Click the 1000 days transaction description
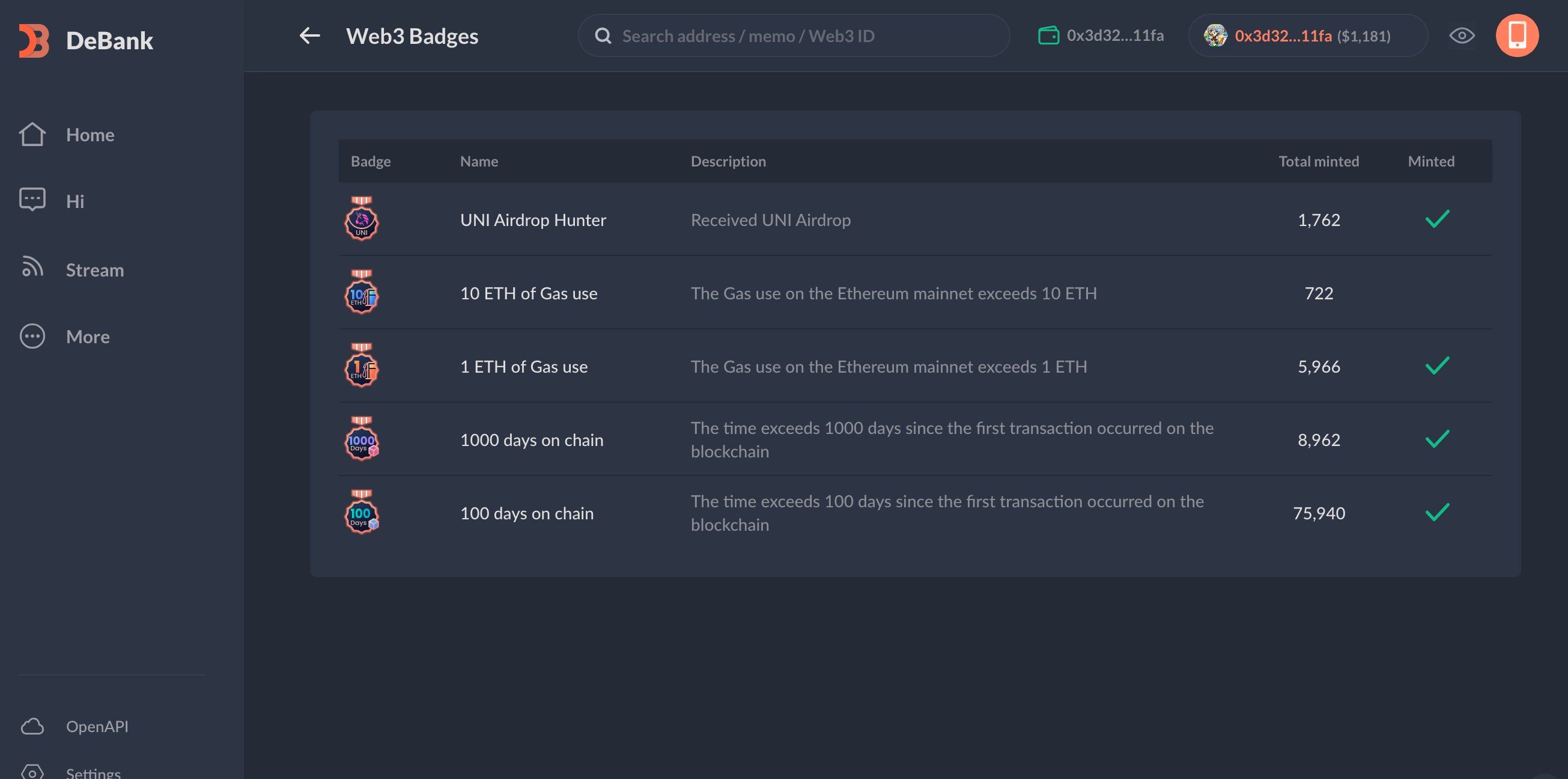 [x=952, y=440]
